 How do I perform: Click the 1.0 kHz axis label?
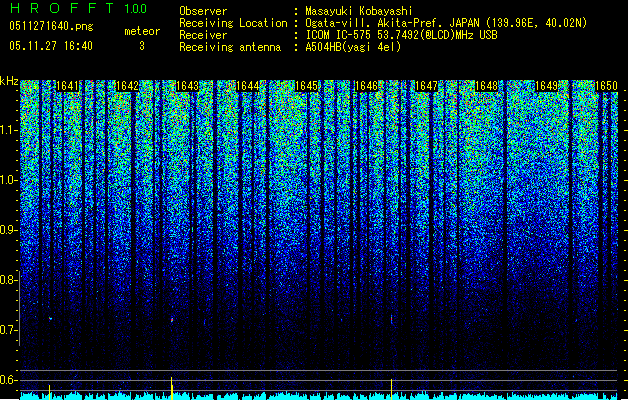point(9,180)
